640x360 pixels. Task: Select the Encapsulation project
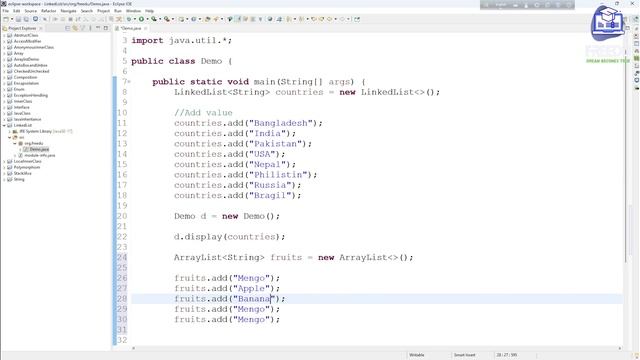pyautogui.click(x=26, y=83)
